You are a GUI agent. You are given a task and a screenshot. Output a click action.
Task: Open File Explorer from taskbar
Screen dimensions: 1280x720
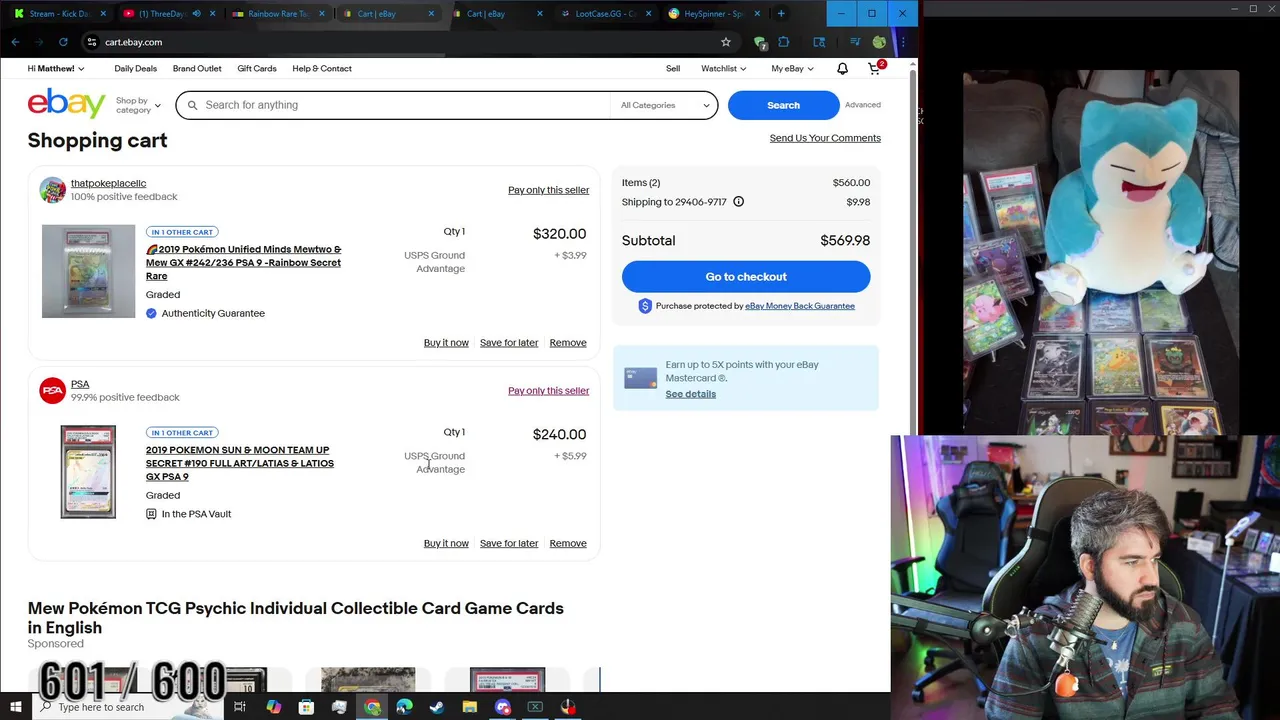pos(470,707)
